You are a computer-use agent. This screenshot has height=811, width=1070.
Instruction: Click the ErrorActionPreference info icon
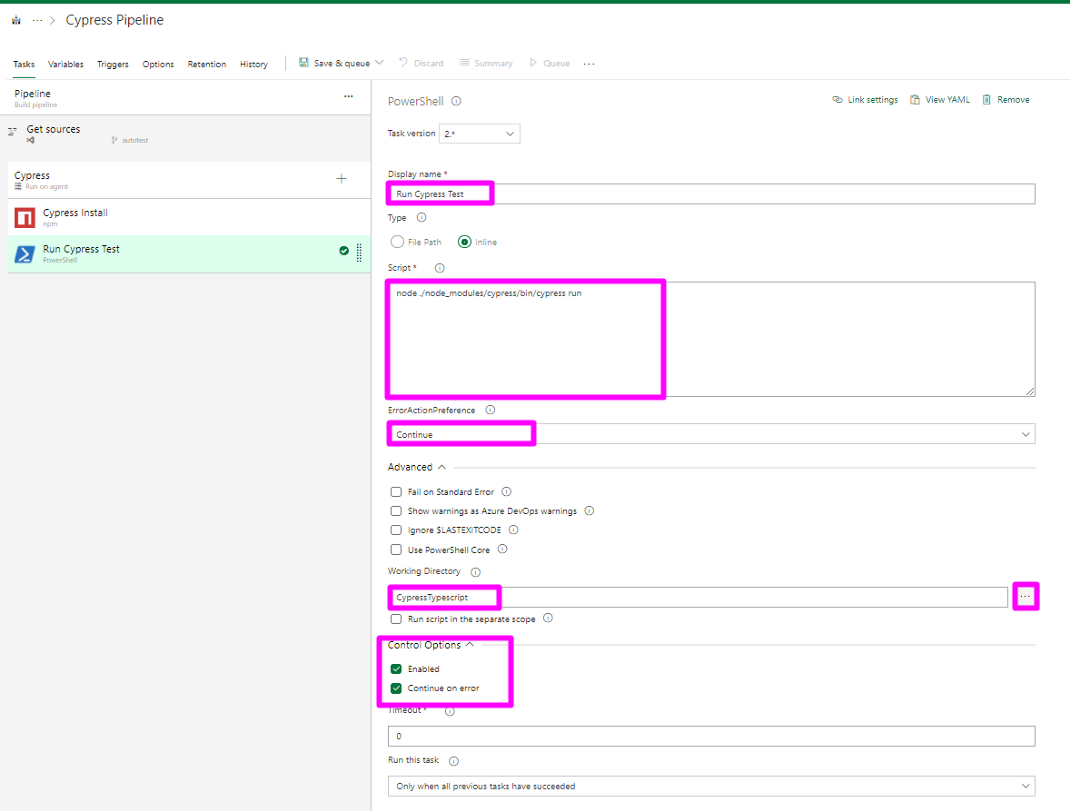[x=490, y=410]
